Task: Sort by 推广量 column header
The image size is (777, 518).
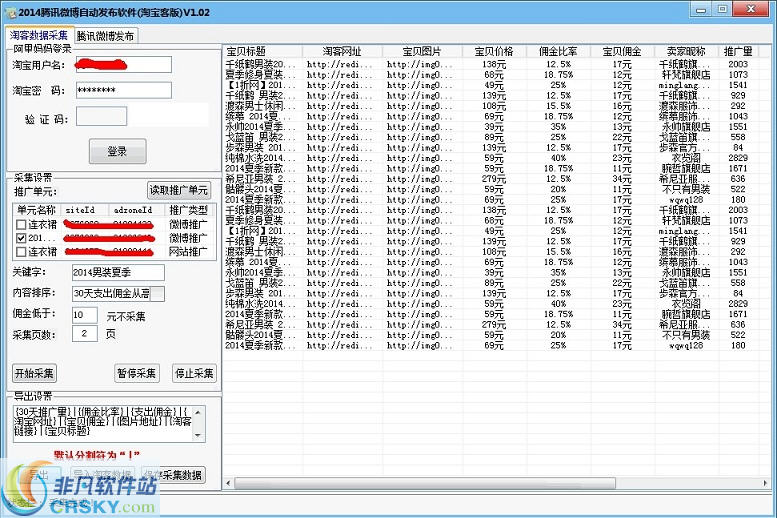Action: click(x=738, y=51)
